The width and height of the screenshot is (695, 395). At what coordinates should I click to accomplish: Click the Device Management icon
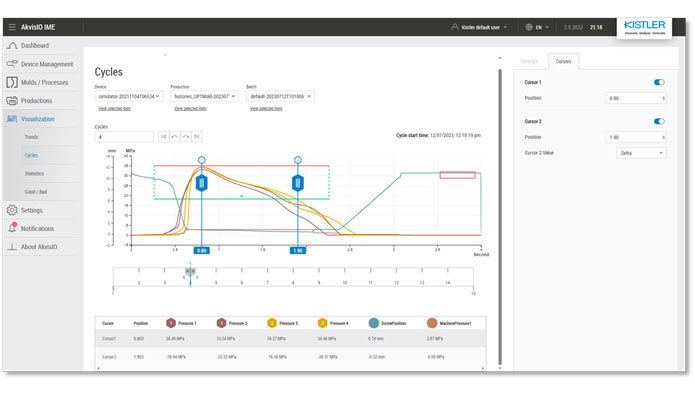[12, 64]
